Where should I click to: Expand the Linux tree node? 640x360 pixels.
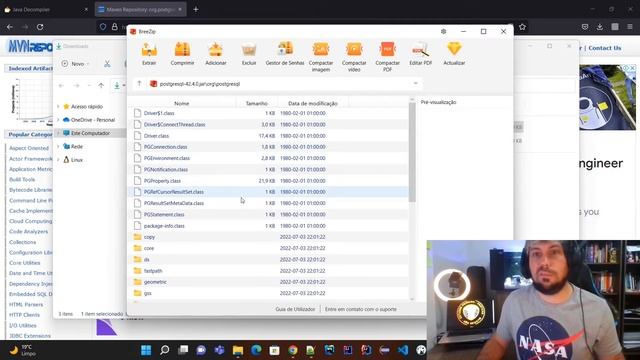click(x=58, y=160)
